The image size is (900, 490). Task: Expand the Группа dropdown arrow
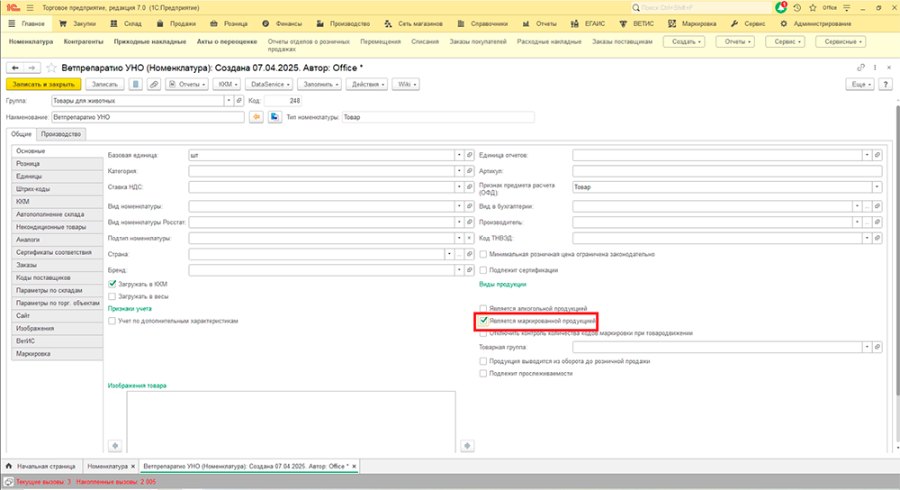point(228,100)
